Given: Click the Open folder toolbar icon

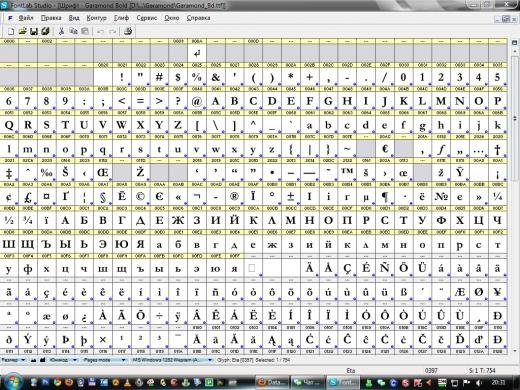Looking at the screenshot, I should click(22, 31).
